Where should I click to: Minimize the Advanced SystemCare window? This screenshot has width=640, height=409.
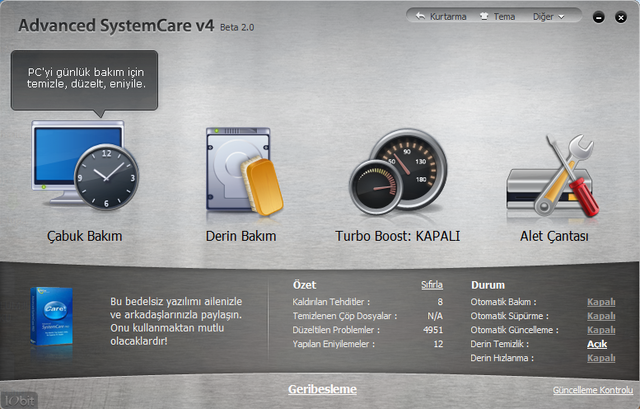point(598,17)
